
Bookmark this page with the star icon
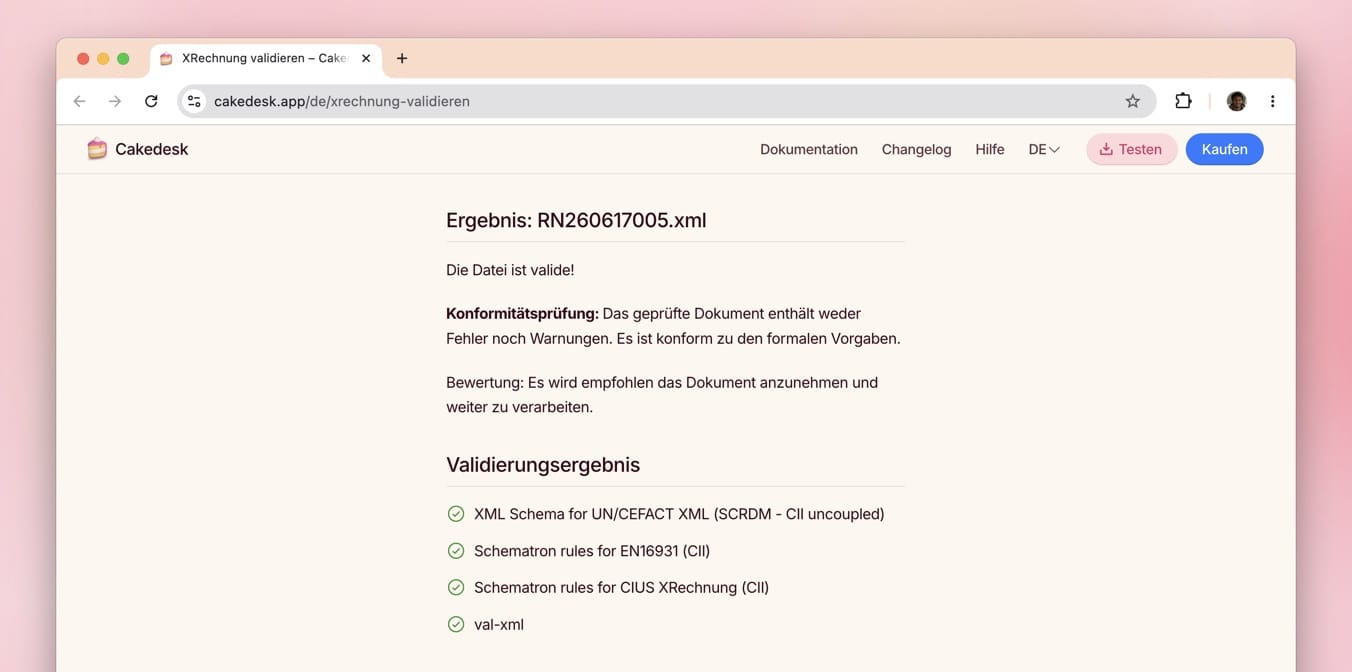point(1132,101)
